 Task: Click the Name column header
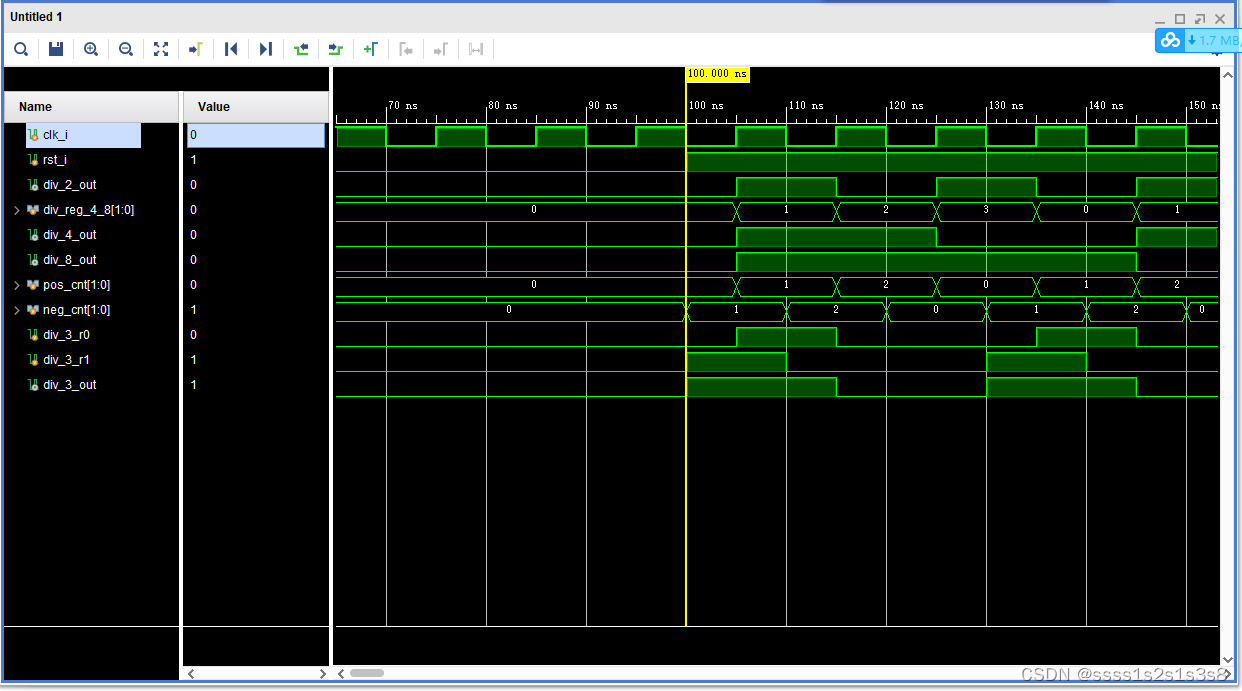tap(91, 107)
